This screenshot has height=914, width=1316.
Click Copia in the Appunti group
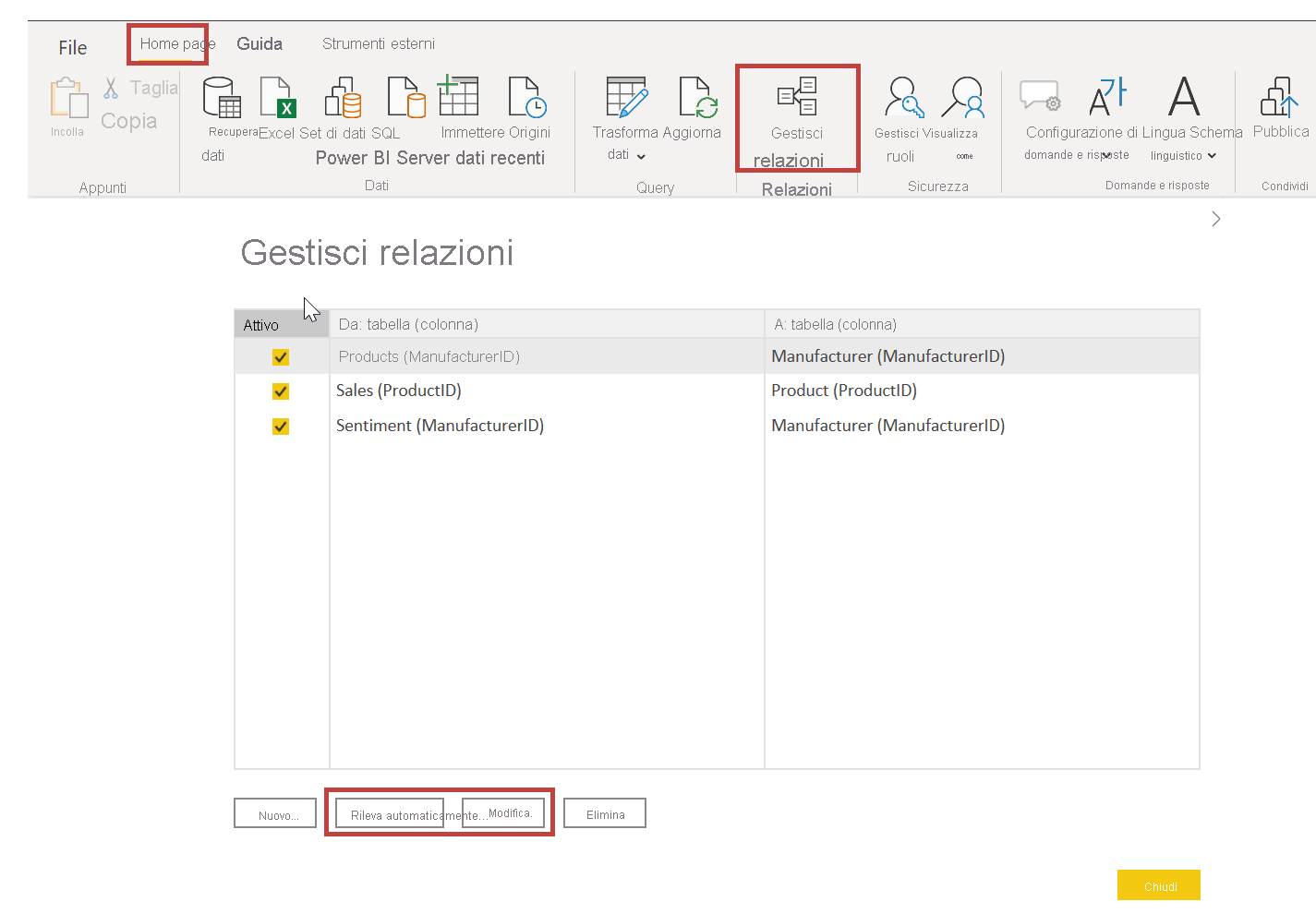[x=128, y=121]
